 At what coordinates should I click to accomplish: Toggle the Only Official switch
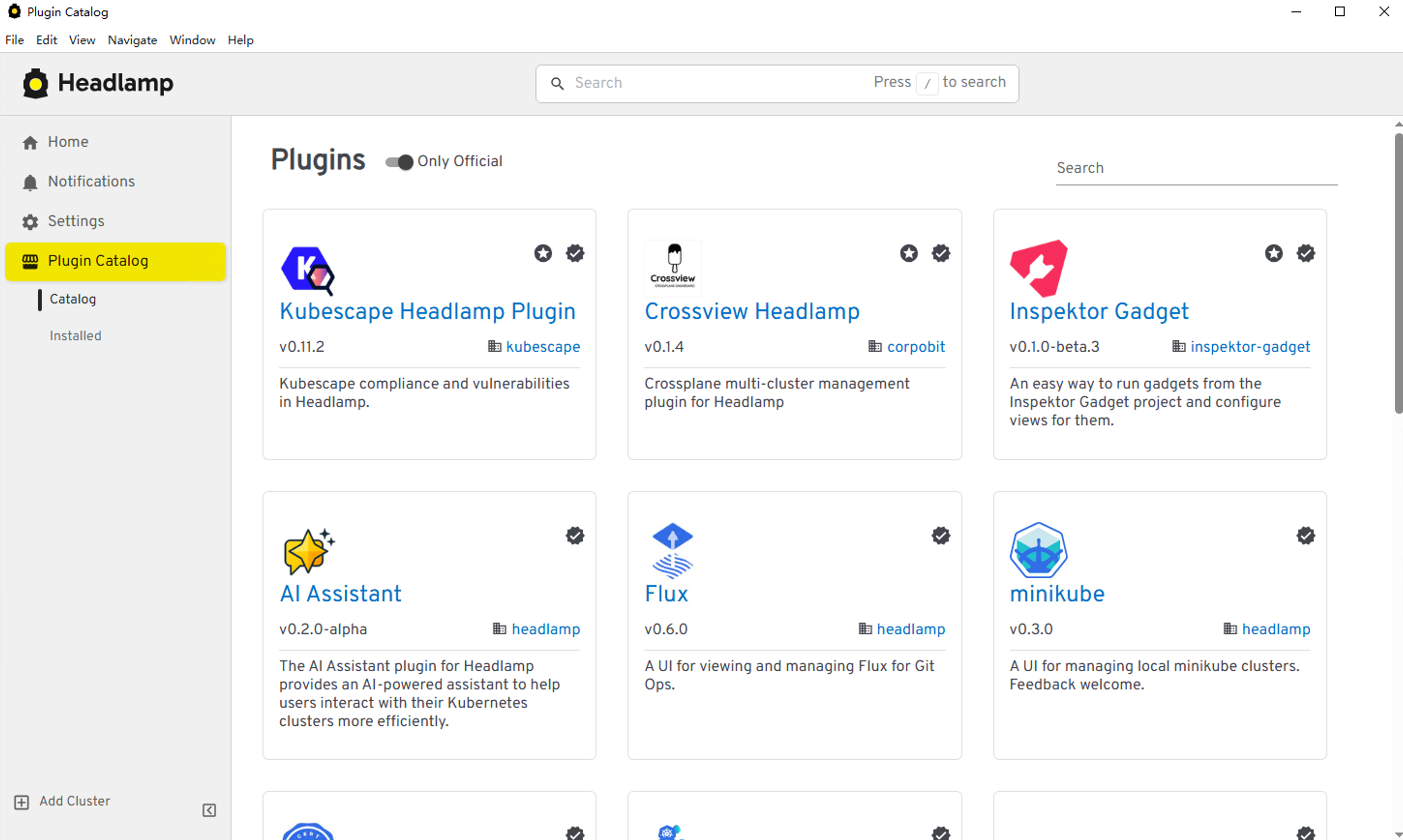[x=399, y=163]
